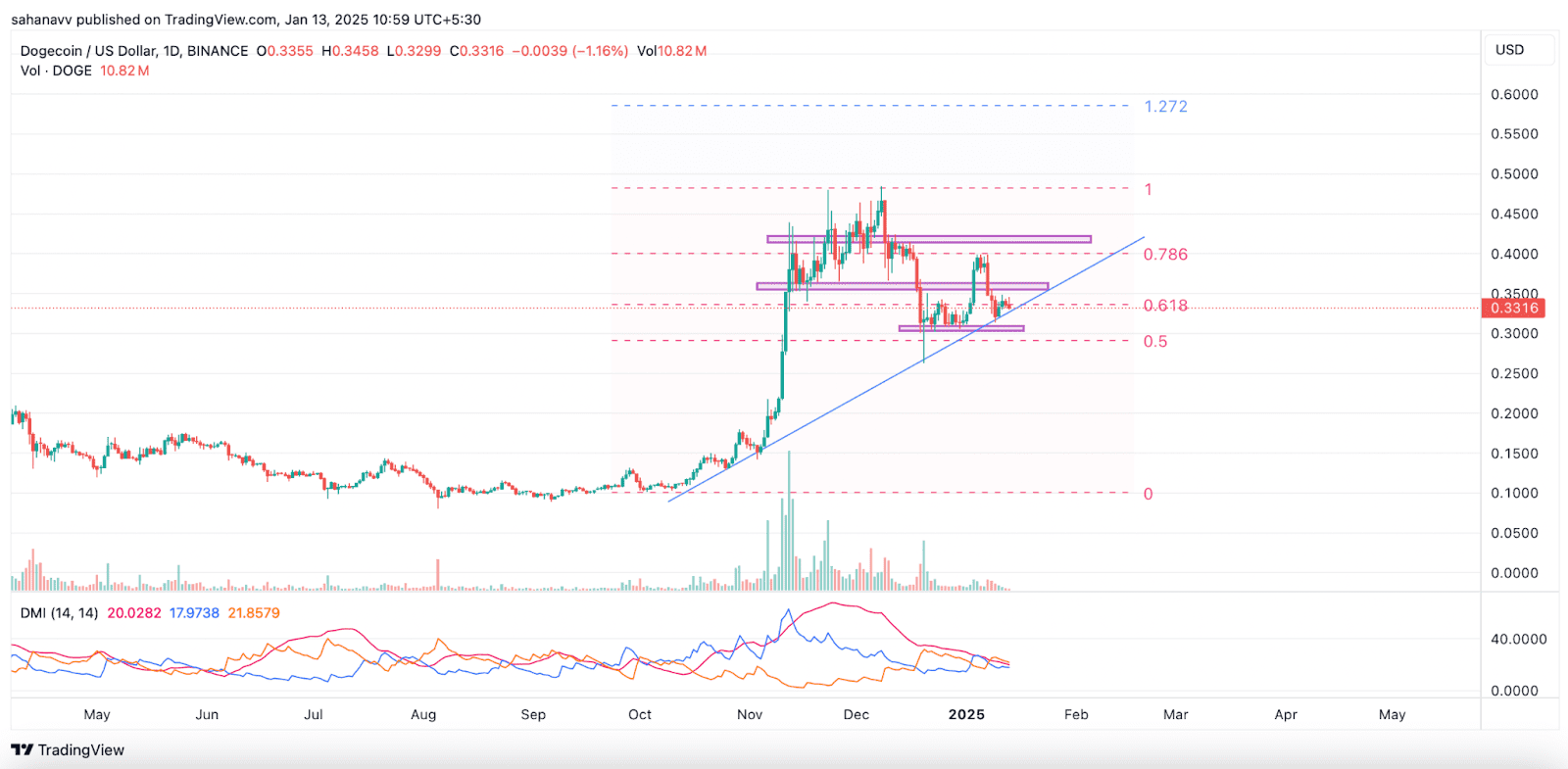Select the 1.272 Fibonacci level label
Viewport: 1568px width, 769px height.
(x=1165, y=106)
